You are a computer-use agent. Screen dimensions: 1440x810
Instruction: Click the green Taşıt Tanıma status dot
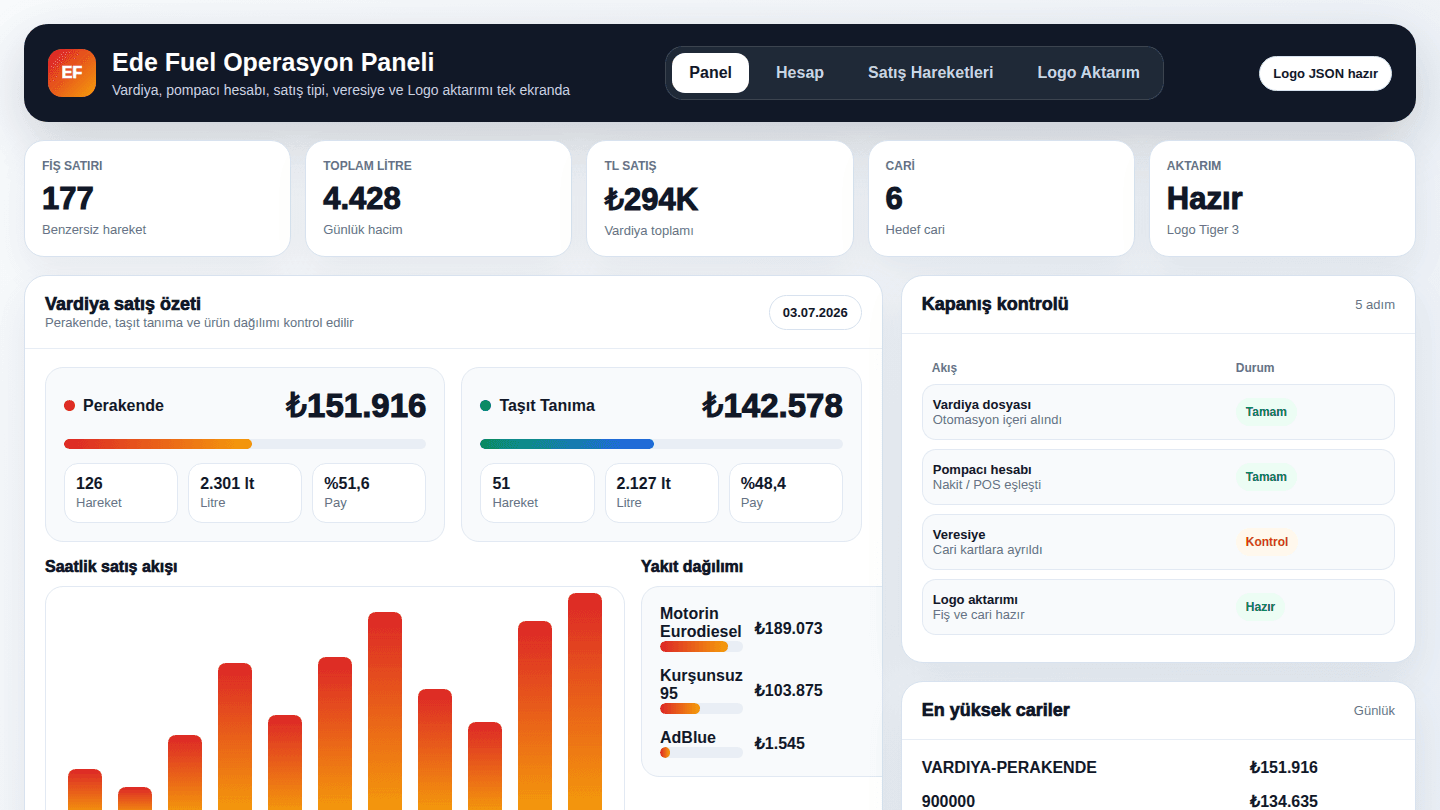(486, 405)
